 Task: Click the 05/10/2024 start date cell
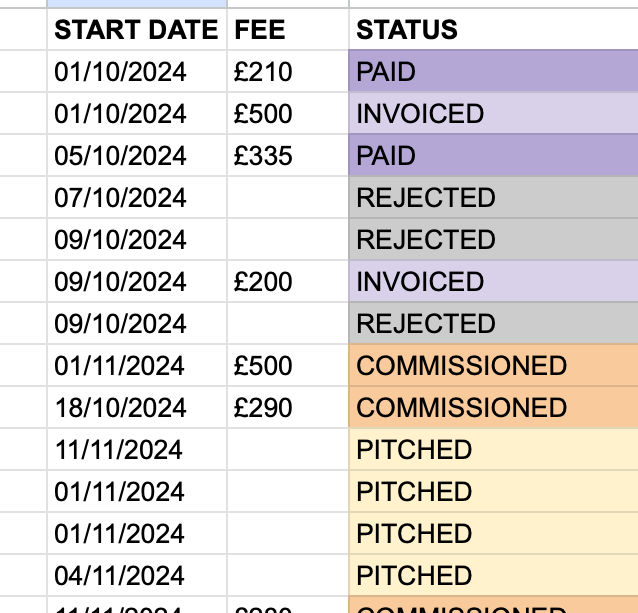[137, 155]
